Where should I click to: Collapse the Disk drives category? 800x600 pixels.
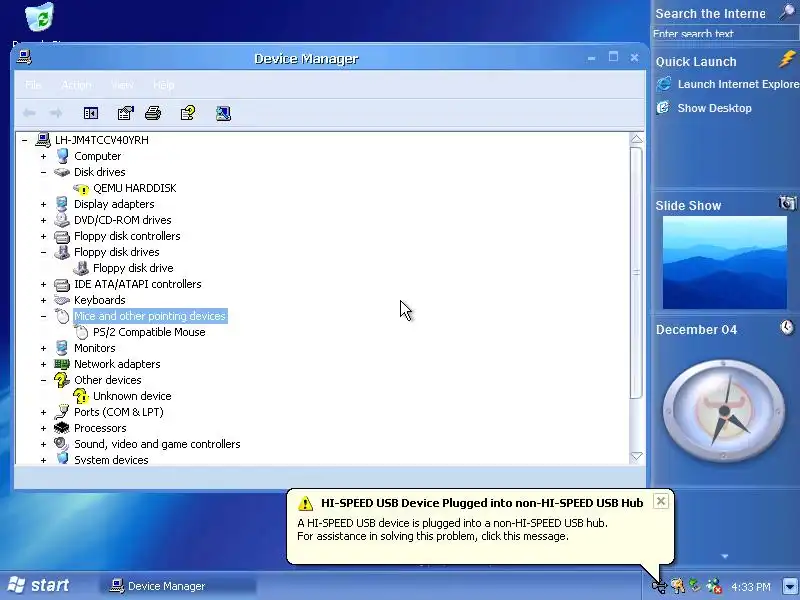click(43, 172)
